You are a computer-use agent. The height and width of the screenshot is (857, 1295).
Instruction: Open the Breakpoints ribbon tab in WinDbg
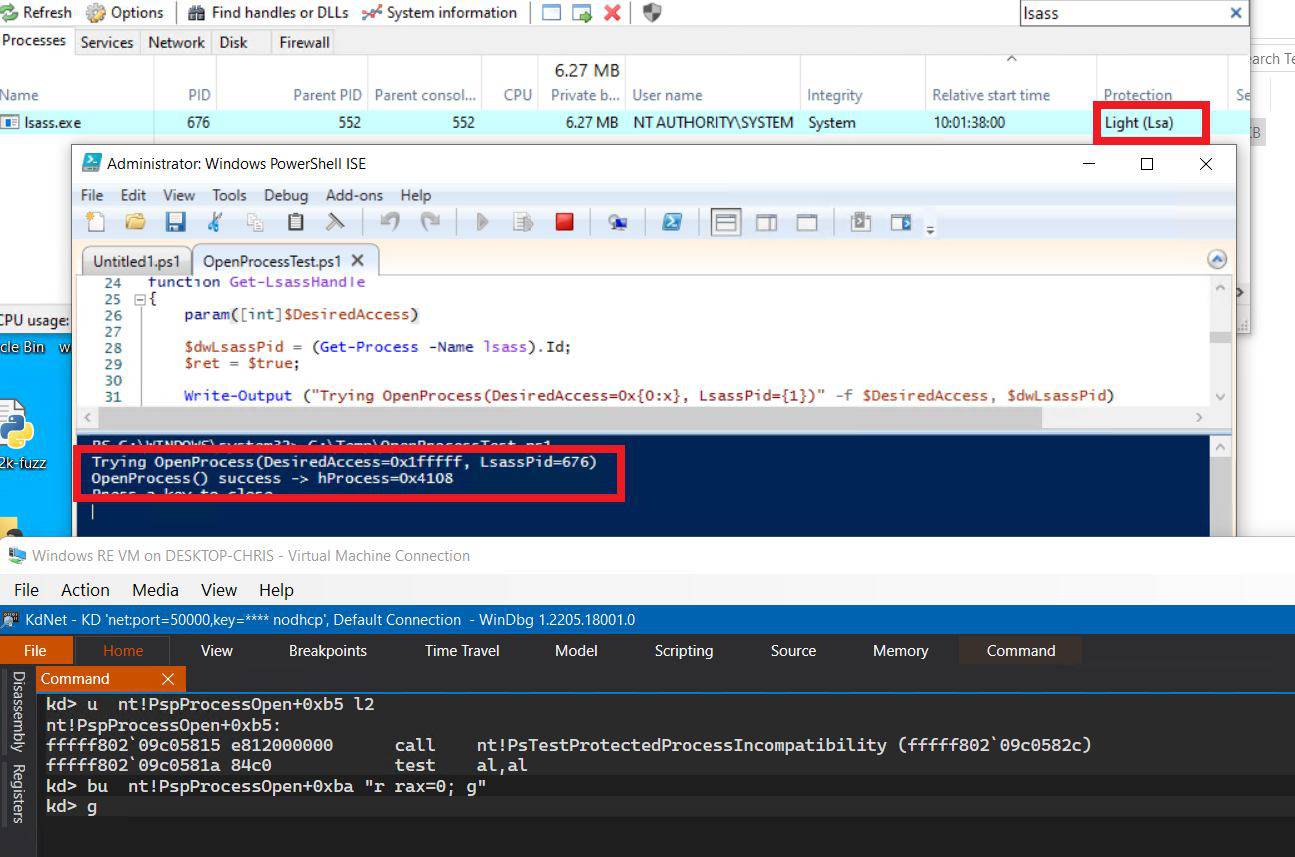pos(327,650)
